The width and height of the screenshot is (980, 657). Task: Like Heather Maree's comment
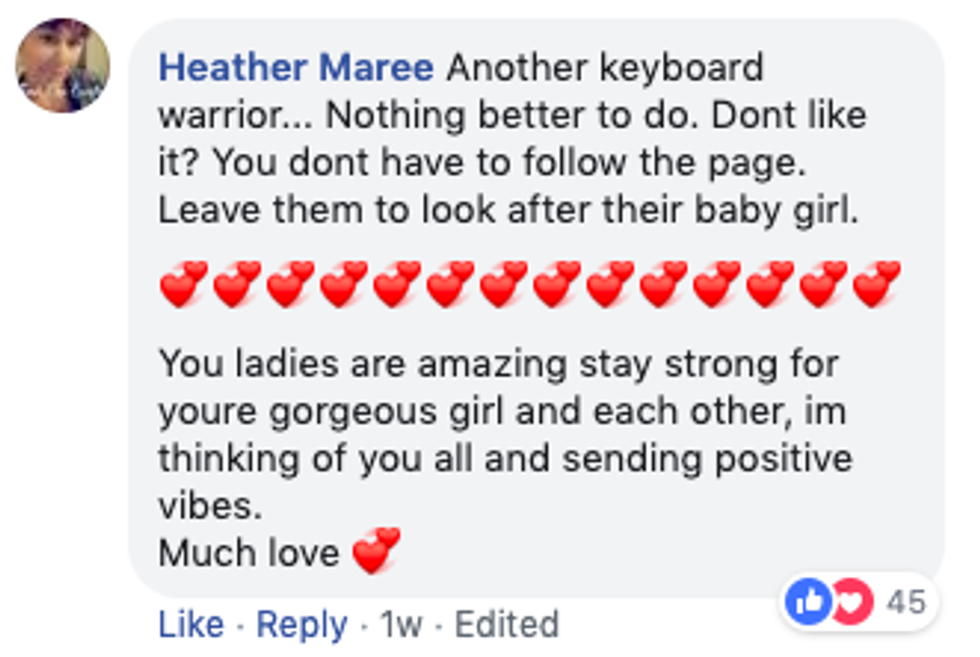pyautogui.click(x=191, y=625)
